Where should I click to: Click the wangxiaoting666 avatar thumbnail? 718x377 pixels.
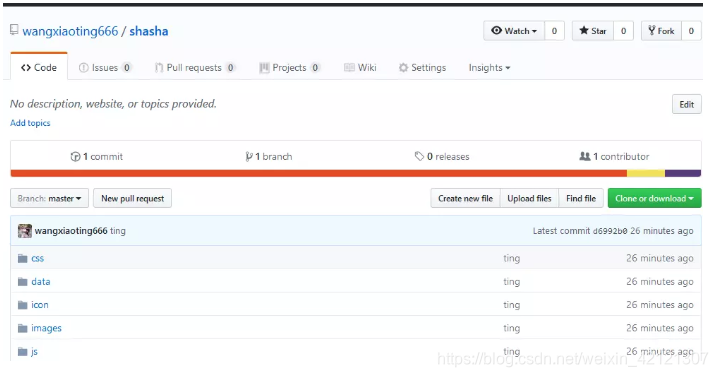(25, 231)
